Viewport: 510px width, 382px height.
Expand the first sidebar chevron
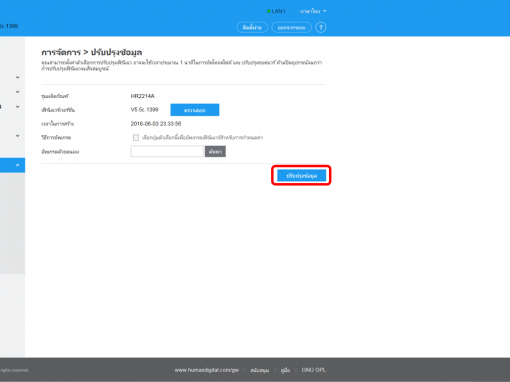[18, 77]
